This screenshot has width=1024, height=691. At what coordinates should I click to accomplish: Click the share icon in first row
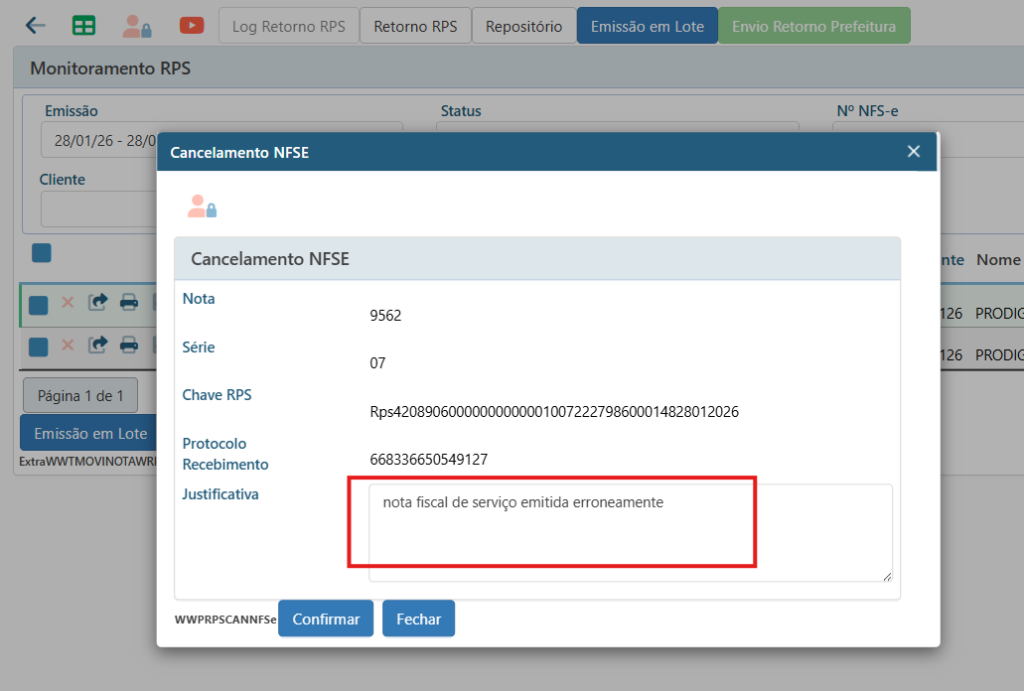tap(98, 303)
